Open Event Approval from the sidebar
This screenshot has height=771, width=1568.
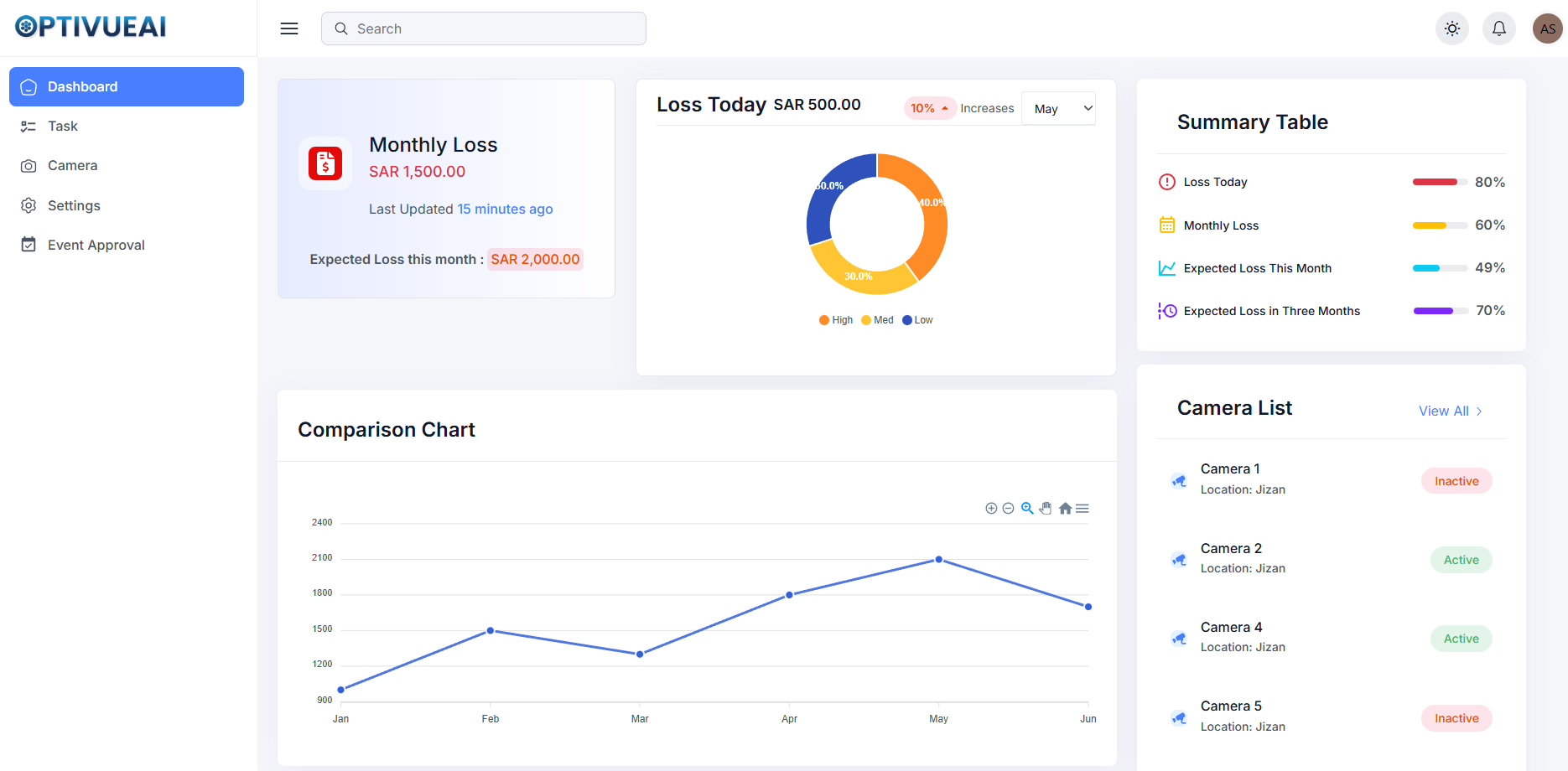(96, 246)
